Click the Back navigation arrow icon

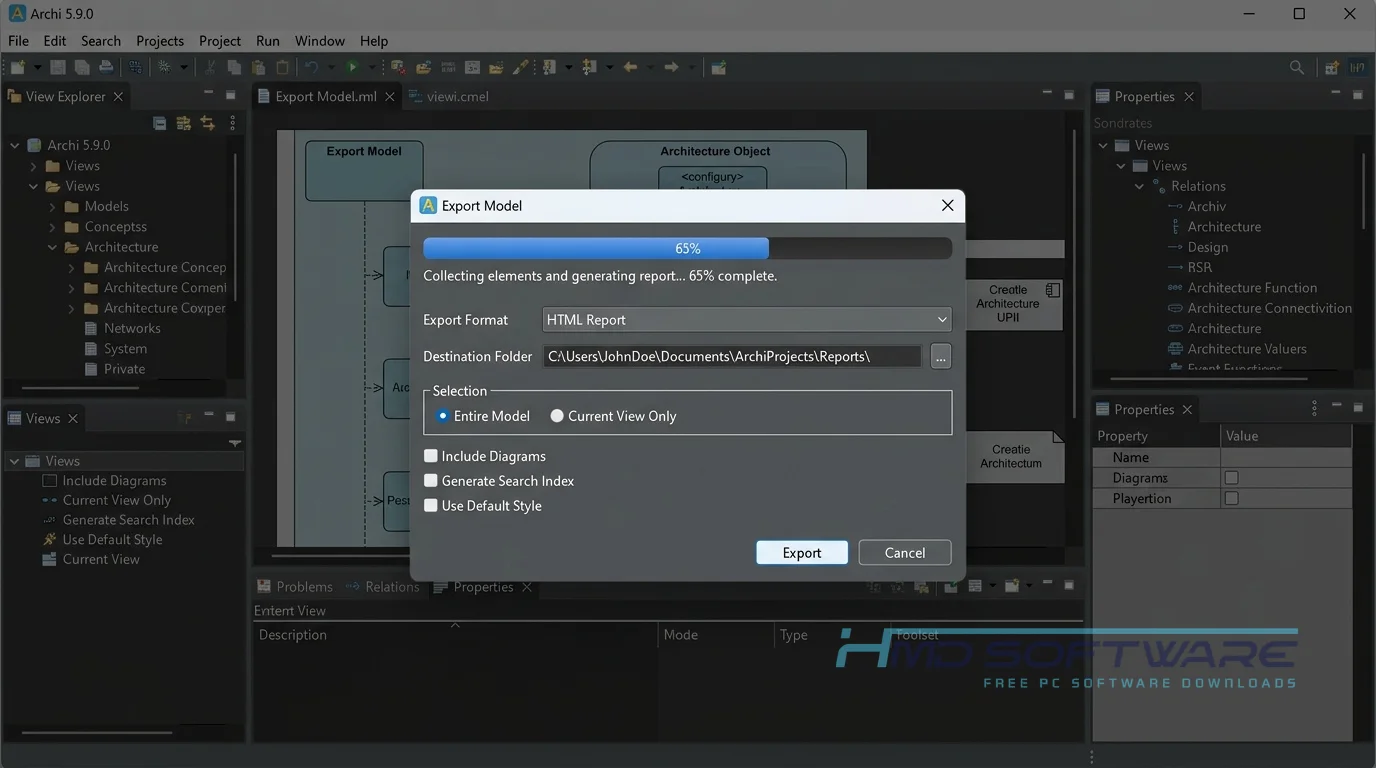pyautogui.click(x=630, y=67)
